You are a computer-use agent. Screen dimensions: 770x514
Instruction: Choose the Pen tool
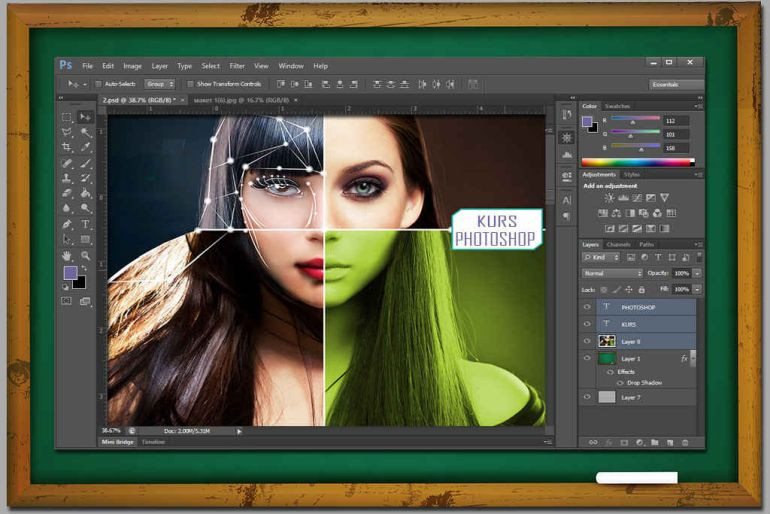click(68, 224)
